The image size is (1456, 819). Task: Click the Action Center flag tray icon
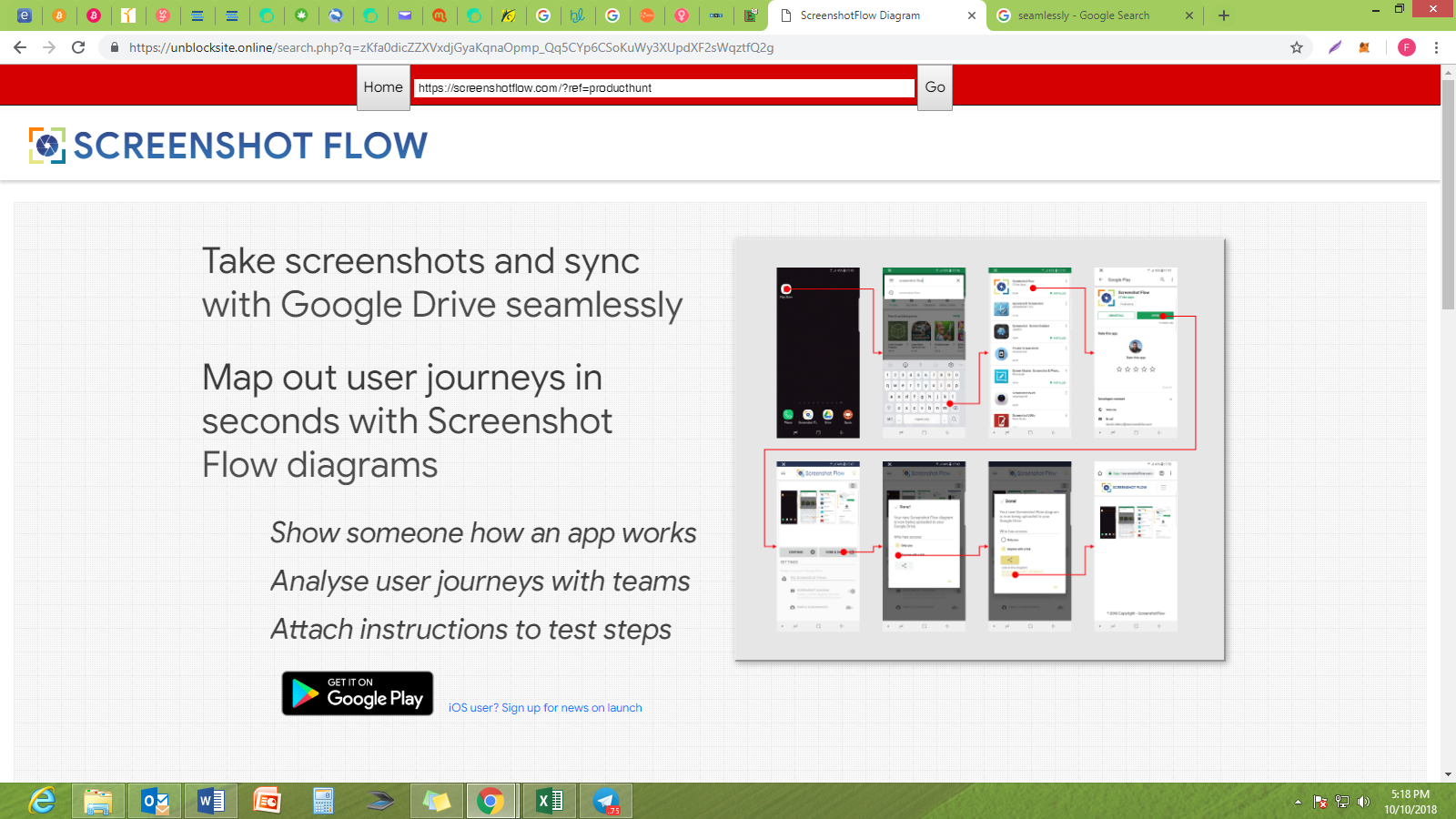coord(1320,802)
